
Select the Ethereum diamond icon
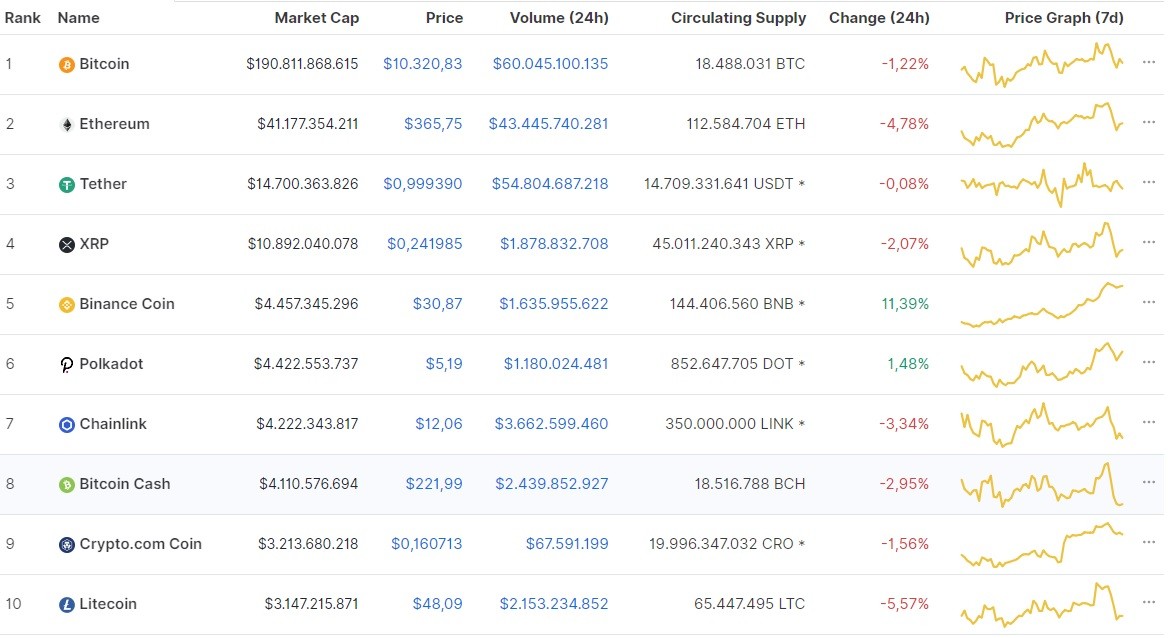tap(66, 124)
